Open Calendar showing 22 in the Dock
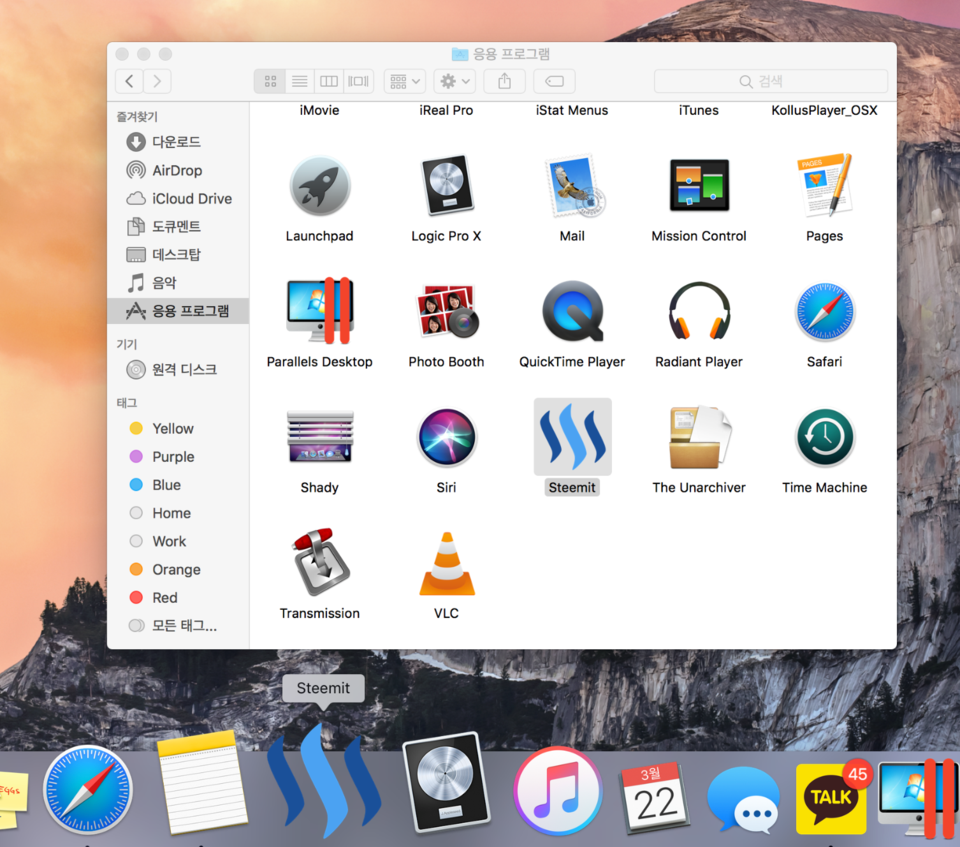 (x=654, y=798)
